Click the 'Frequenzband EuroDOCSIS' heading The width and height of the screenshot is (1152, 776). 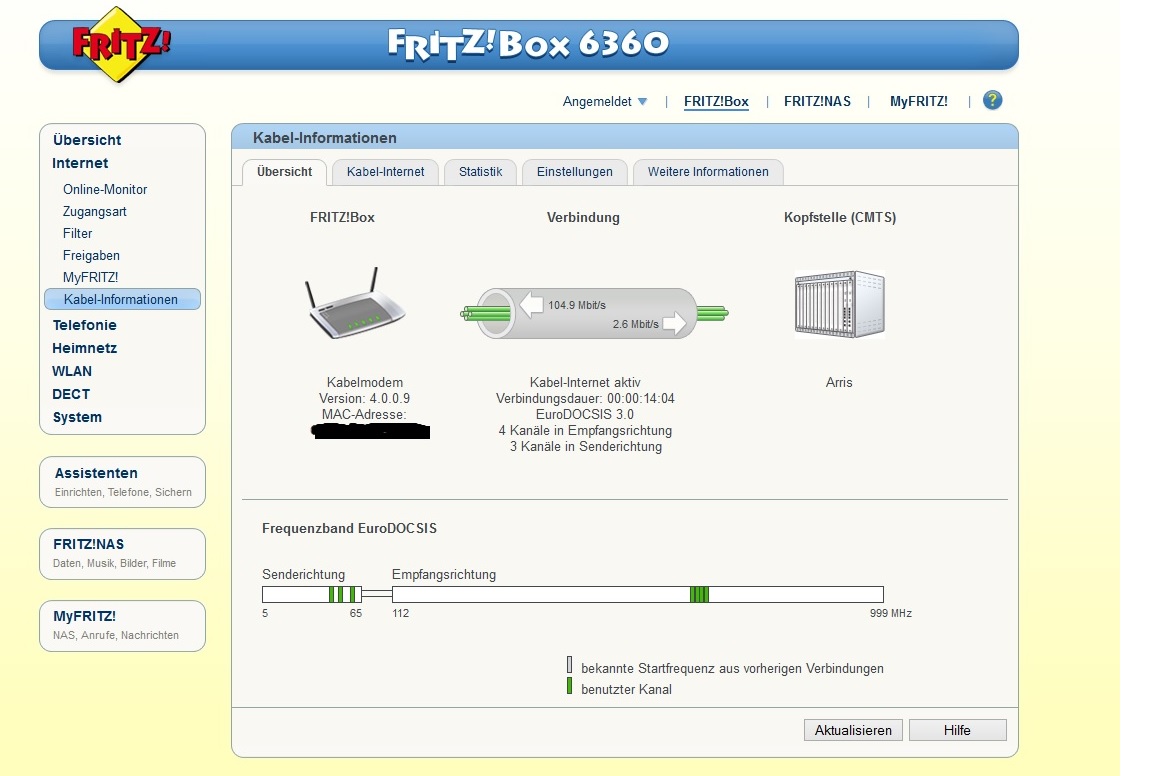click(x=349, y=528)
